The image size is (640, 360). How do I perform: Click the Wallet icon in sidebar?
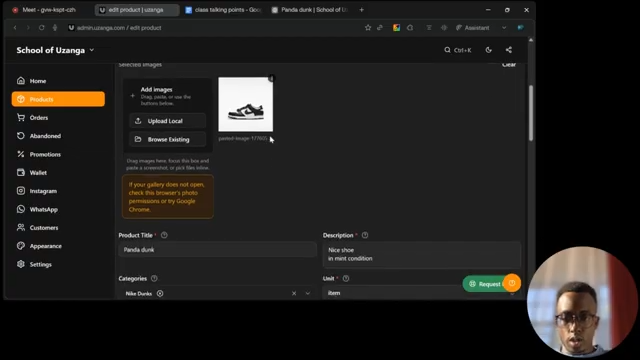coord(21,172)
